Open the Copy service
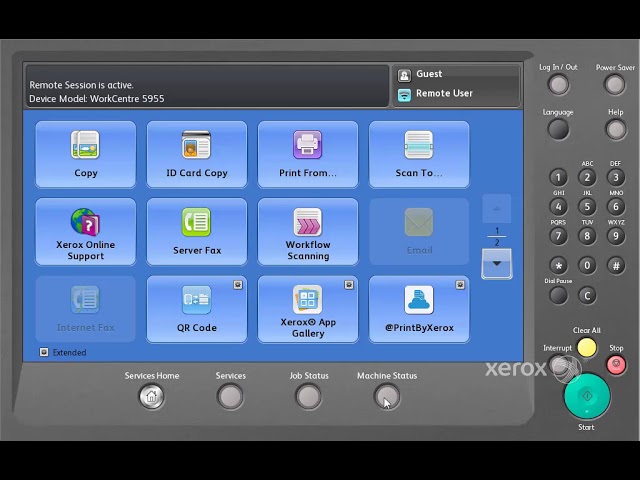This screenshot has width=640, height=480. tap(86, 154)
